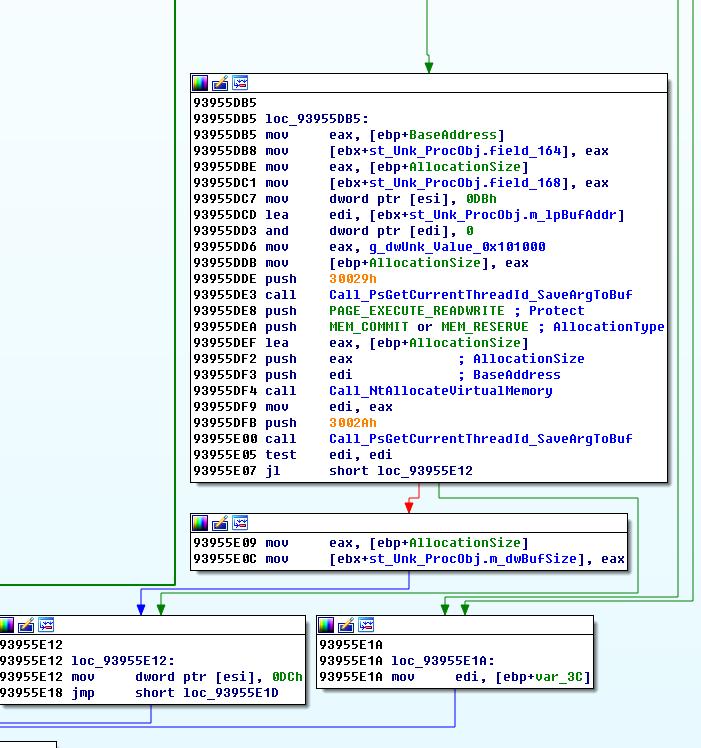Click pencil edit icon on loc_93955E12 node
This screenshot has height=748, width=701.
[26, 626]
